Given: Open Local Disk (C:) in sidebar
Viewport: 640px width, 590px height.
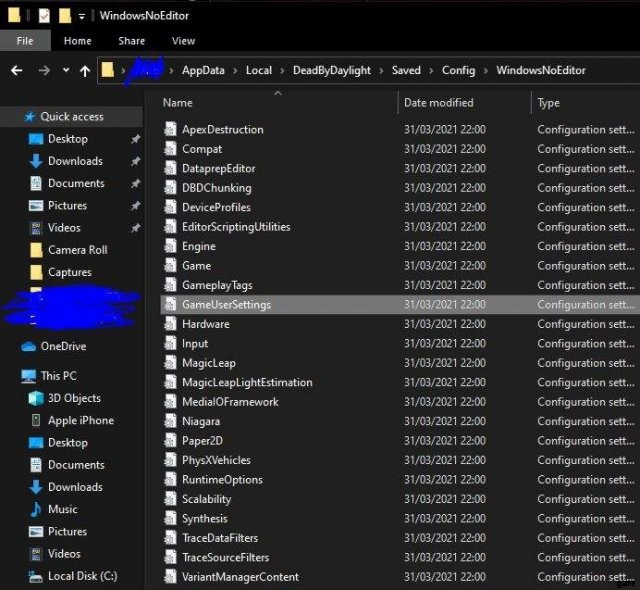Looking at the screenshot, I should 82,576.
